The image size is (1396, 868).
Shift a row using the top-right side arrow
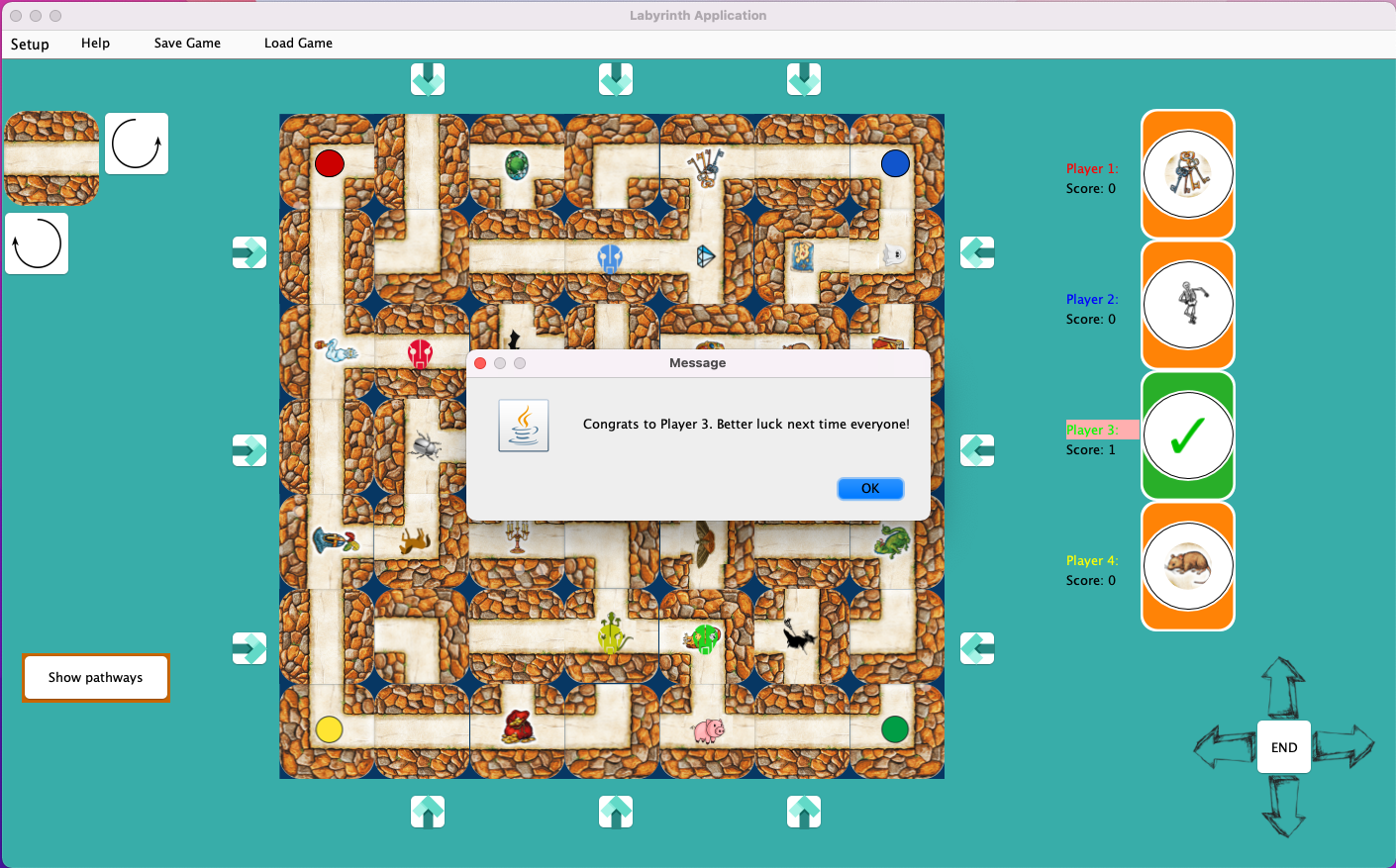[x=977, y=252]
